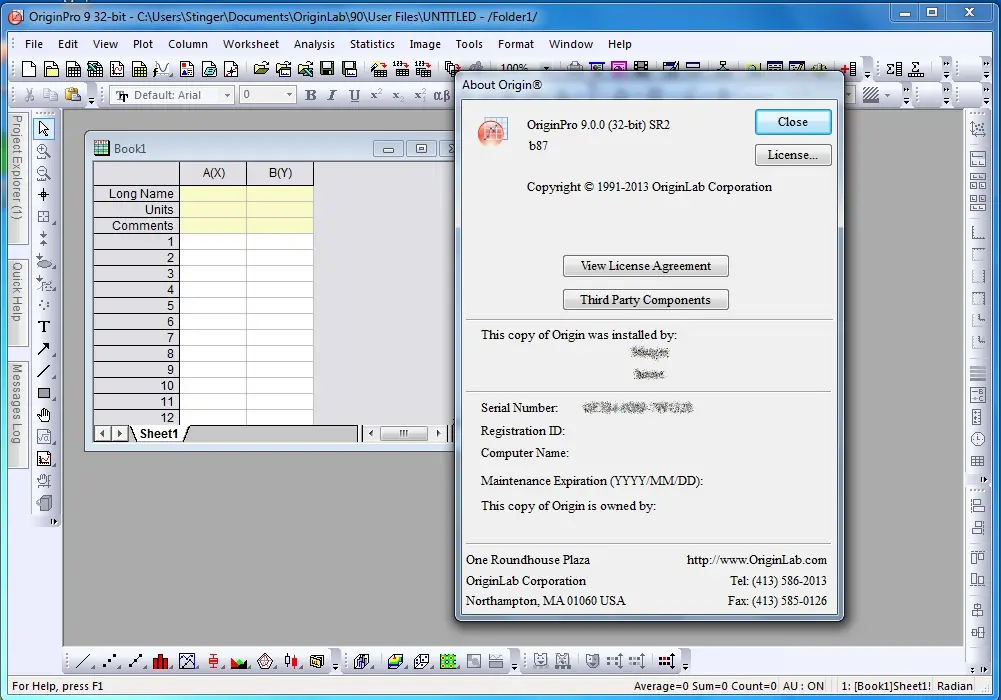
Task: Open the Statistics menu
Action: [x=372, y=44]
